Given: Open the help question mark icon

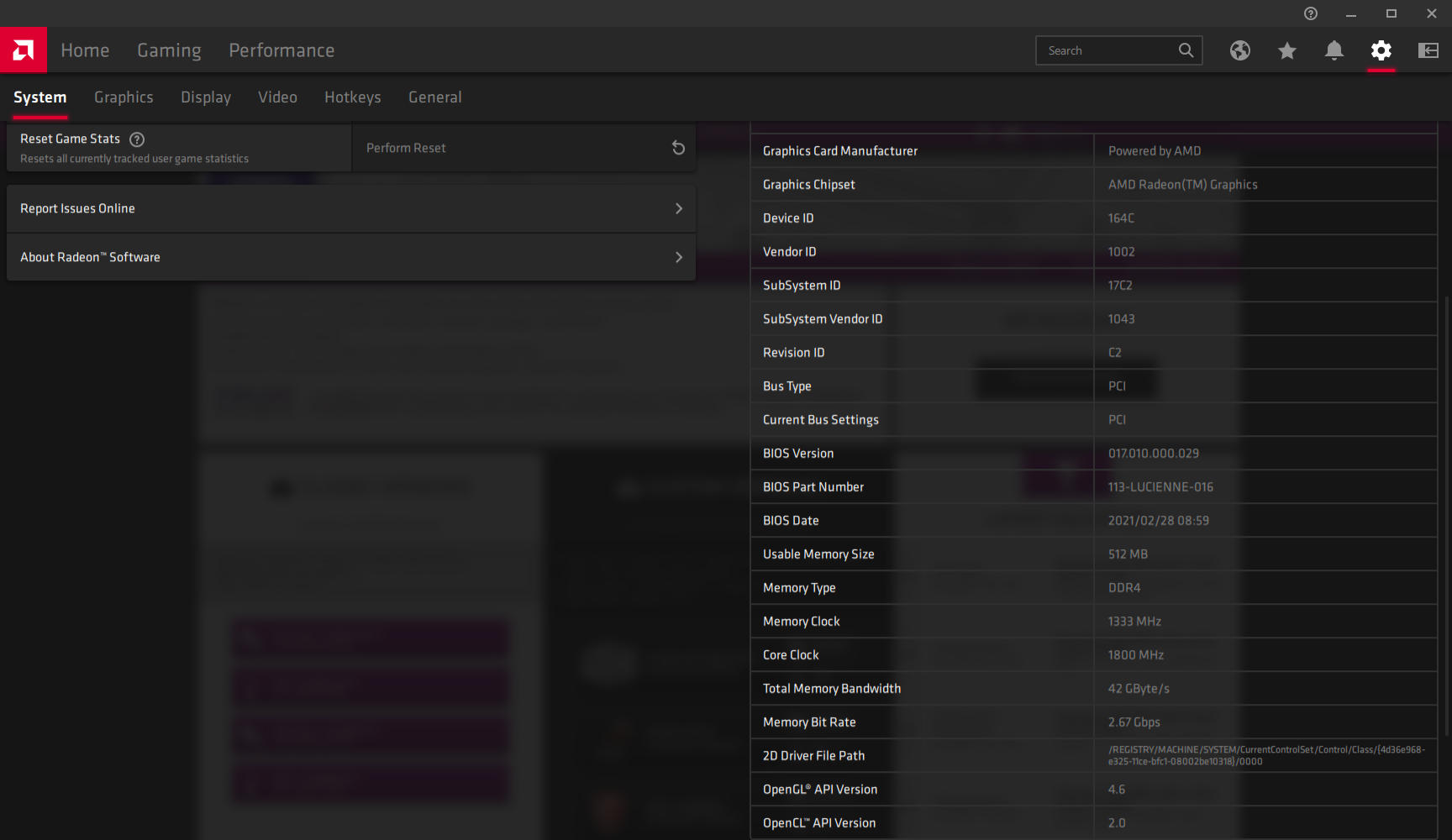Looking at the screenshot, I should click(x=1311, y=13).
